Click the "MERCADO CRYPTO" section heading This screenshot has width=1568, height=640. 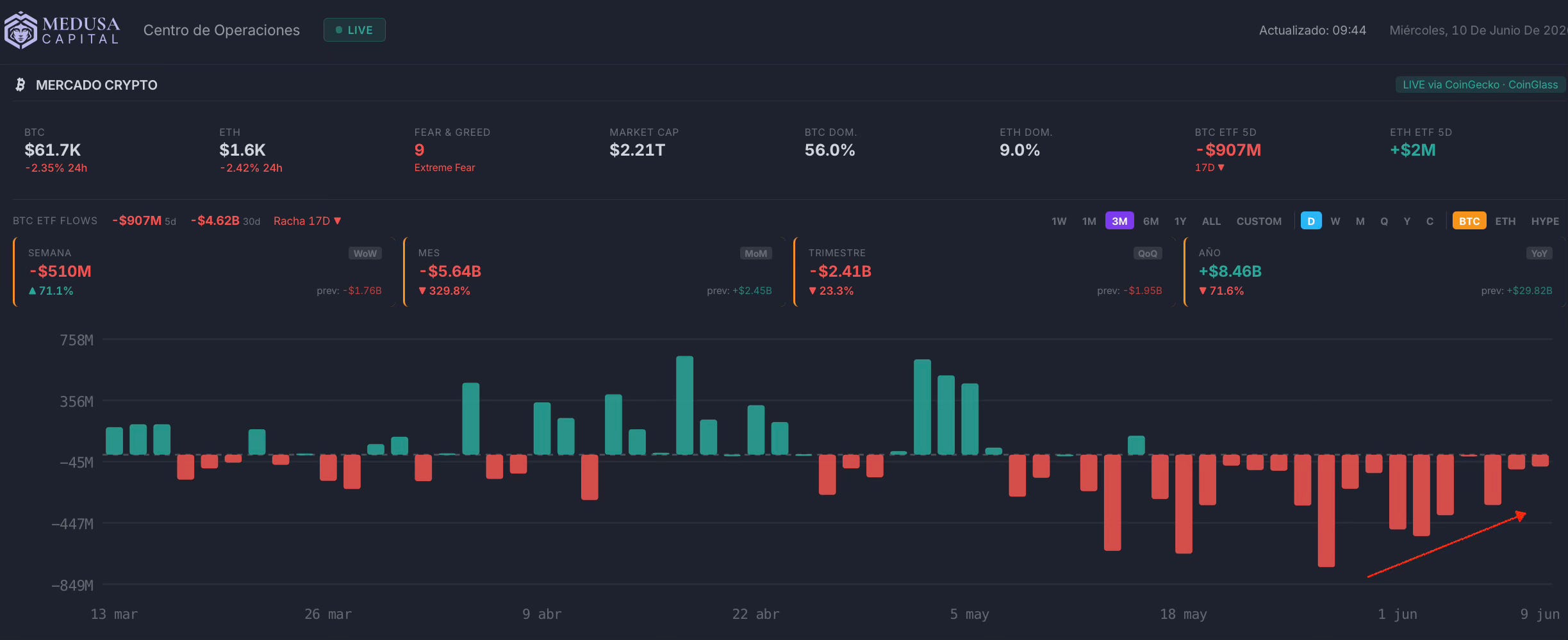pyautogui.click(x=97, y=85)
